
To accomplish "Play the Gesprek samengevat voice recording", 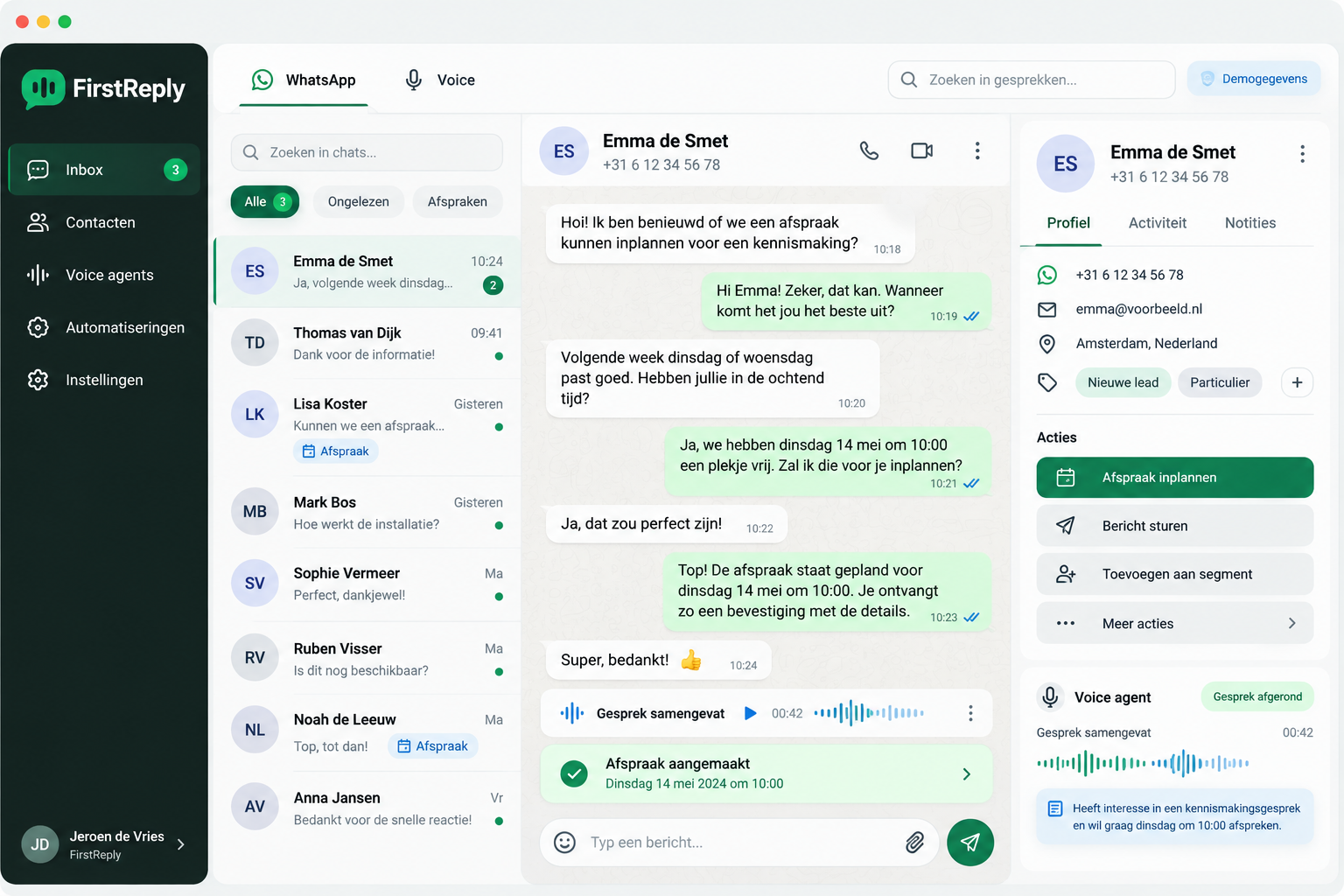I will (x=750, y=713).
